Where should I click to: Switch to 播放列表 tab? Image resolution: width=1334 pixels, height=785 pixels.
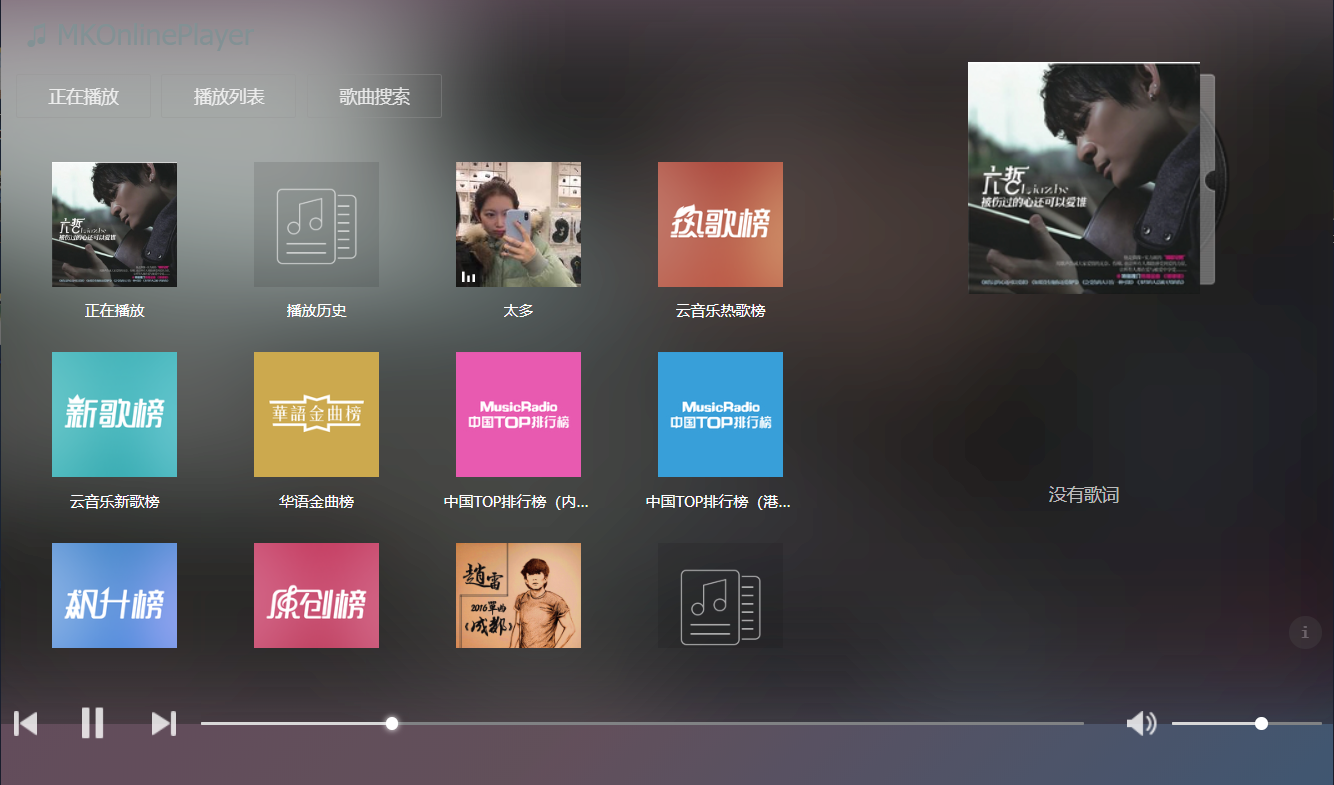click(x=229, y=96)
